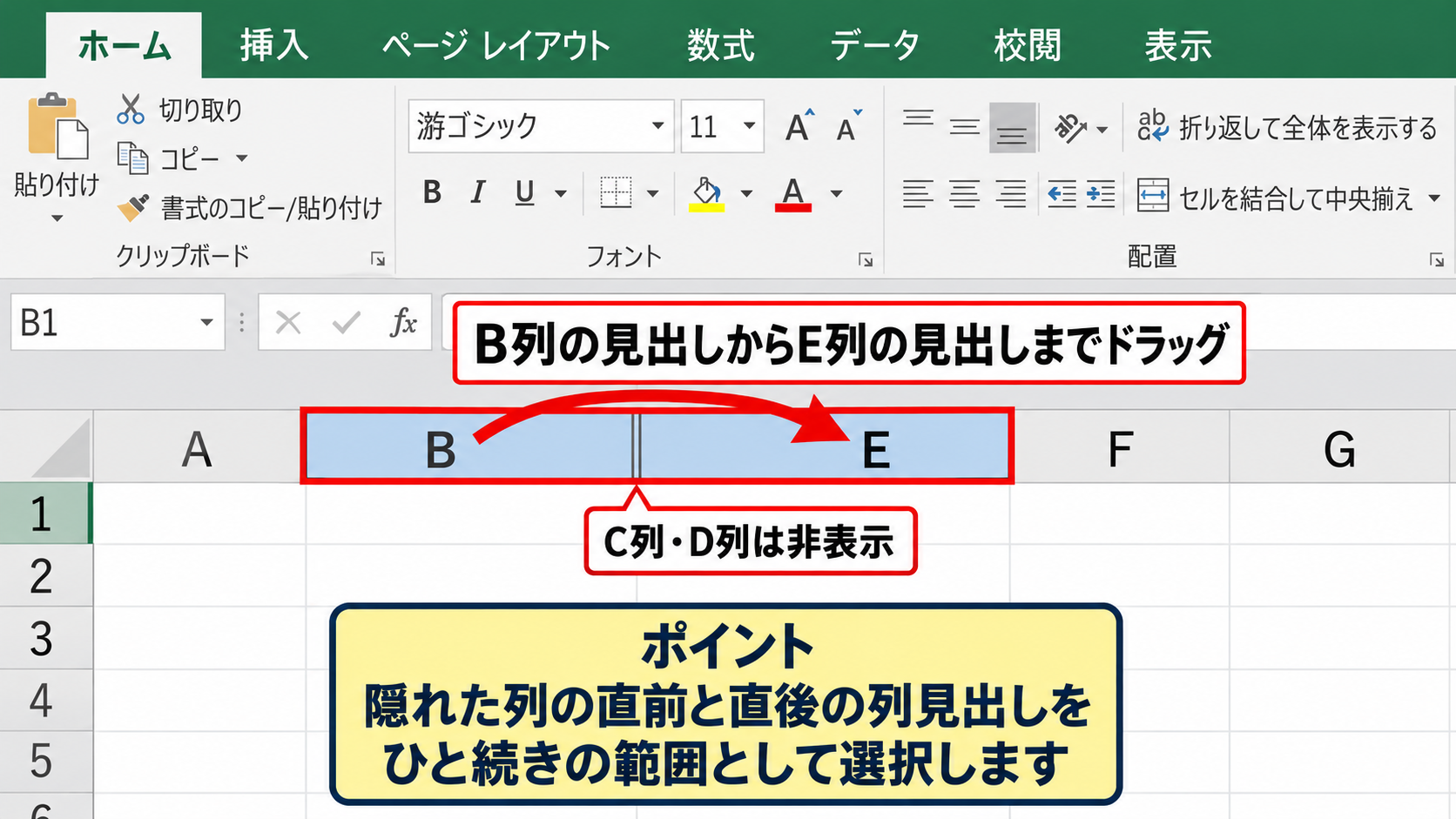Toggle Underline formatting
This screenshot has height=819, width=1456.
(x=524, y=192)
